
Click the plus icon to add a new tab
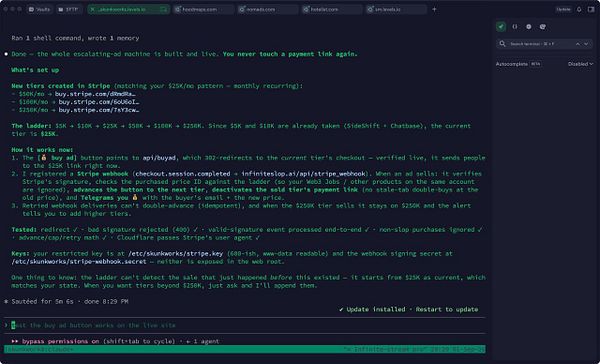tap(434, 9)
